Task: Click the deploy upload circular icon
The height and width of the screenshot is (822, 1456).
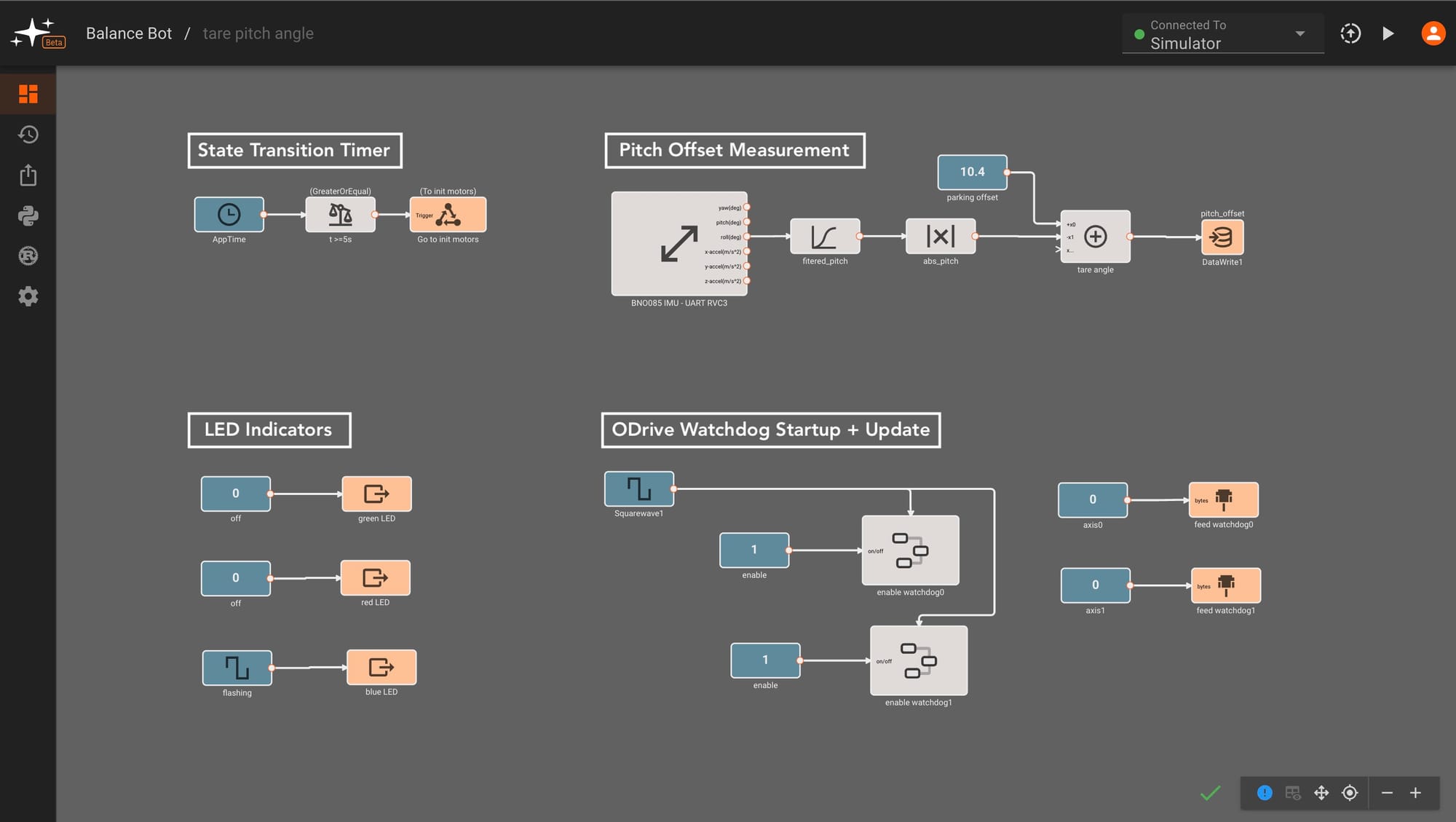Action: 1350,33
